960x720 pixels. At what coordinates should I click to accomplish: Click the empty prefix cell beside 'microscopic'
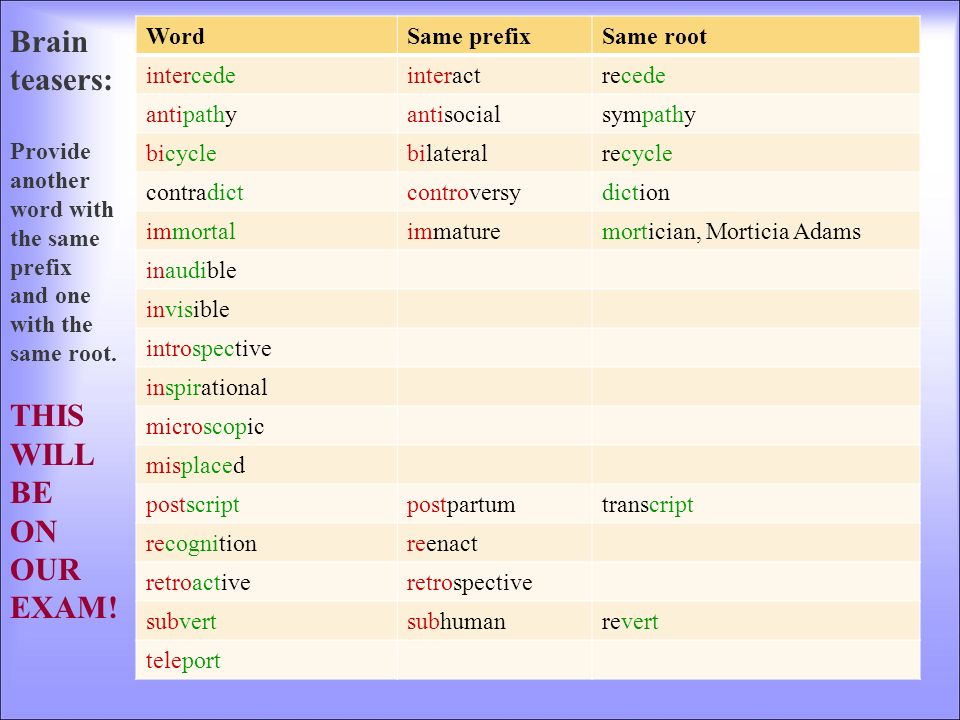[495, 426]
